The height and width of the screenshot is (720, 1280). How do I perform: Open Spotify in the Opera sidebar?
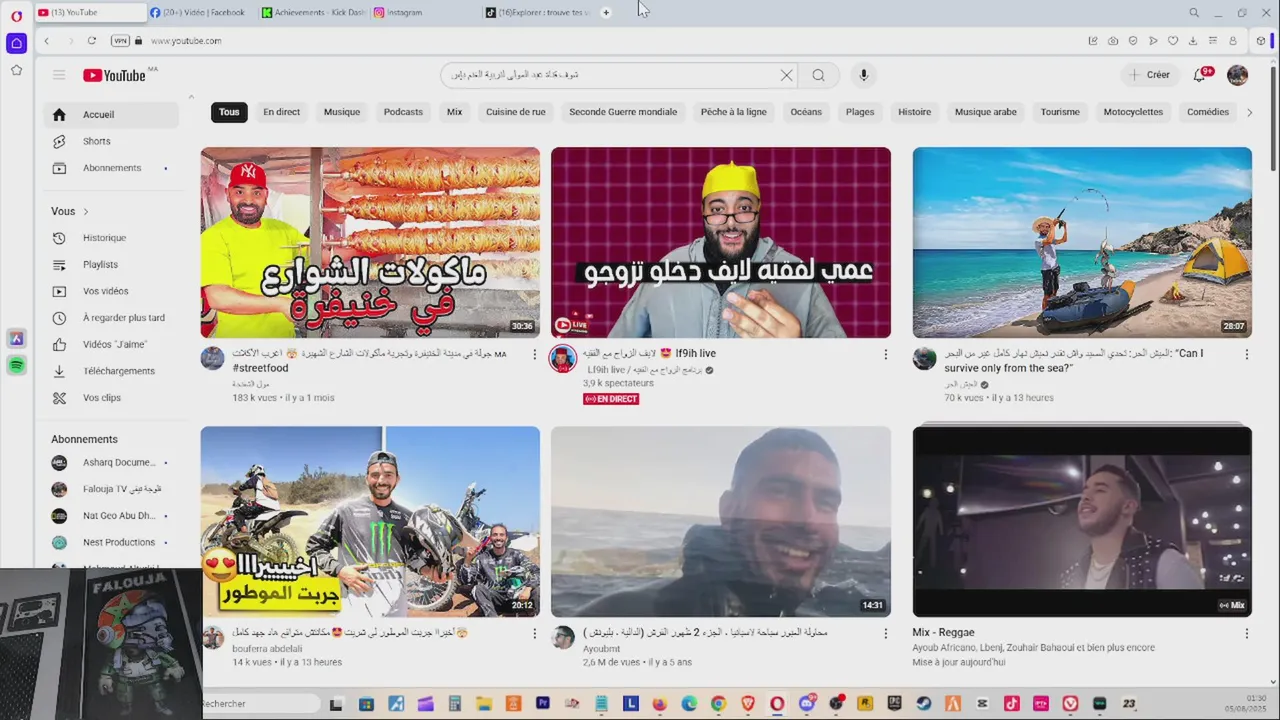point(16,366)
